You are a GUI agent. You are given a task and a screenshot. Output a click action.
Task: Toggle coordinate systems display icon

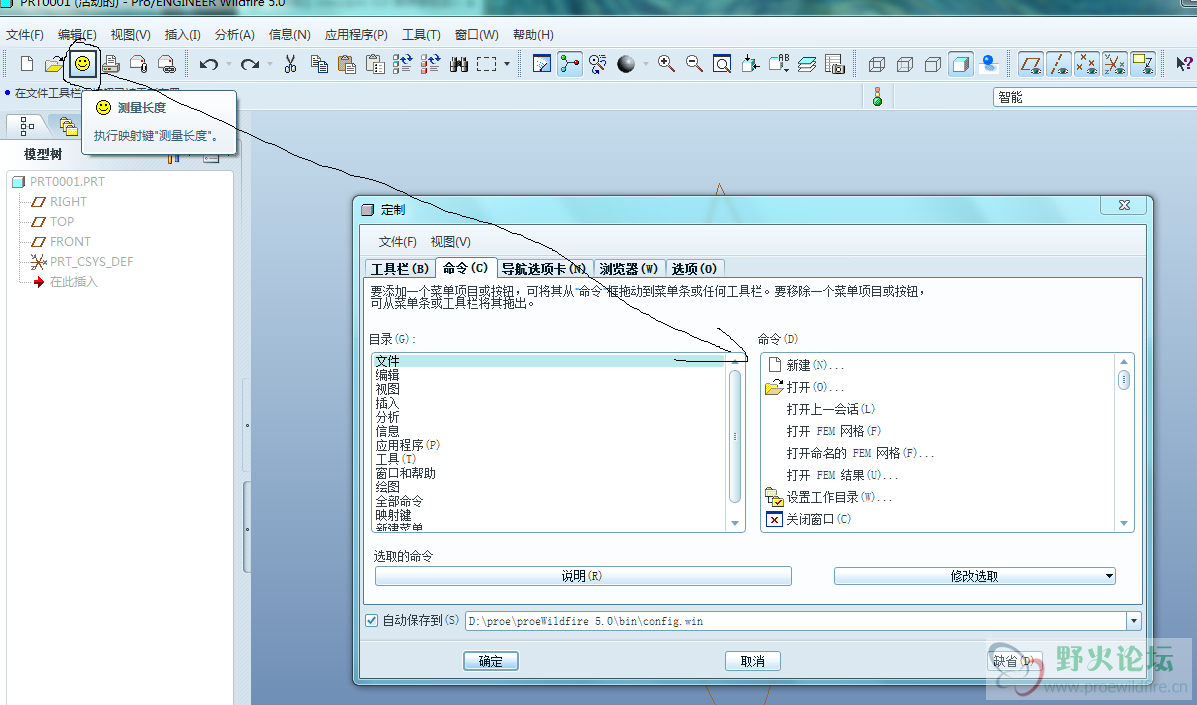[1115, 64]
